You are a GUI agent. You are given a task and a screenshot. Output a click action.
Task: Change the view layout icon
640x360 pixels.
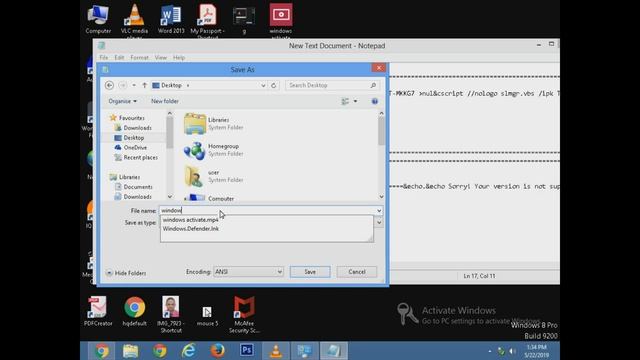click(x=345, y=101)
